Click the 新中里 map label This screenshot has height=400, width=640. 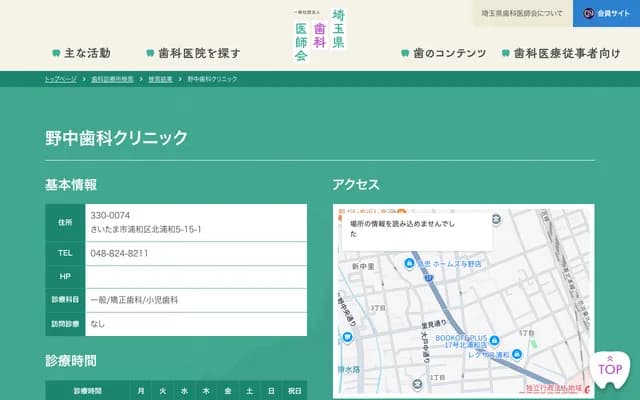coord(363,267)
